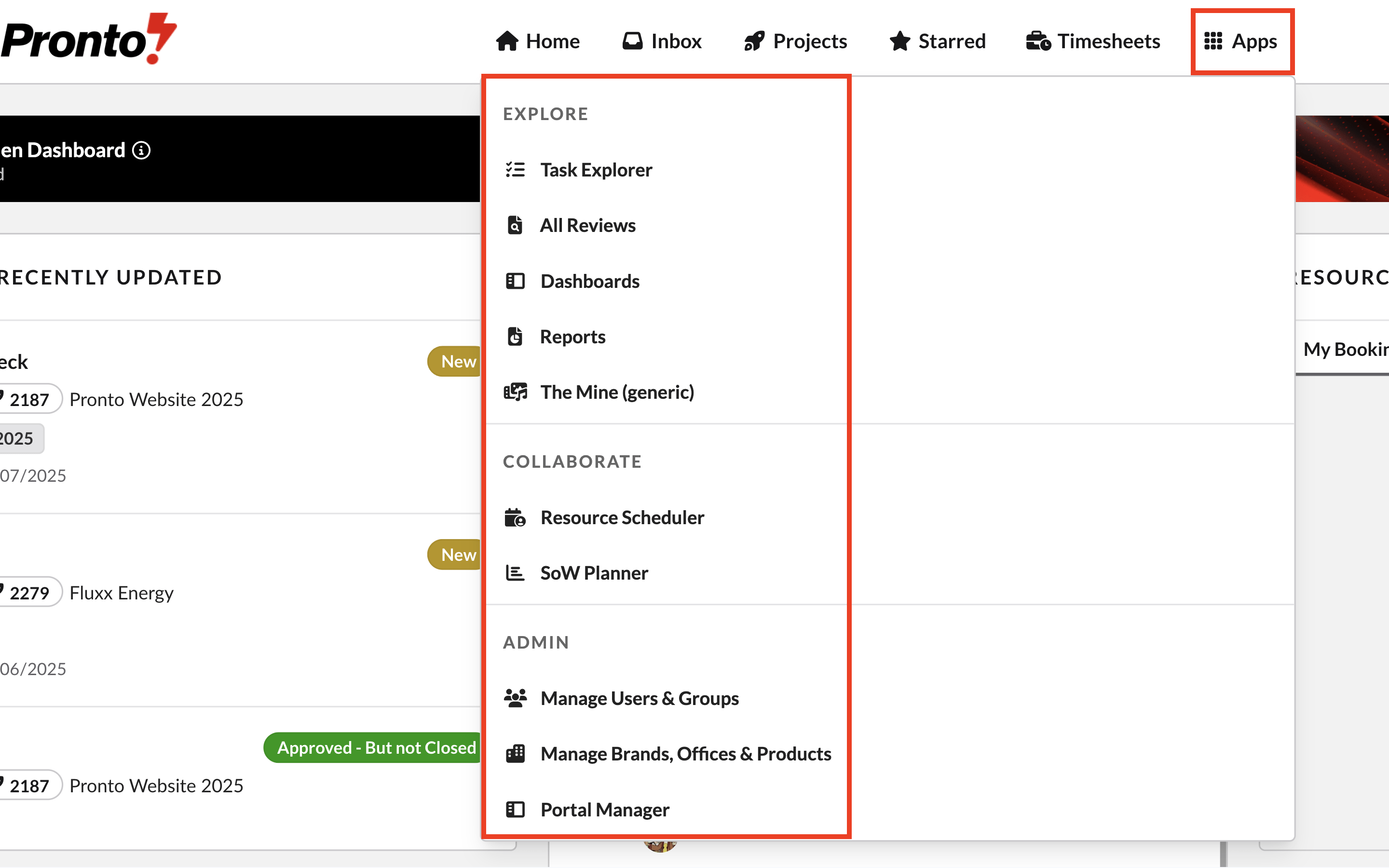Click the All Reviews document icon
Viewport: 1389px width, 868px height.
(515, 225)
